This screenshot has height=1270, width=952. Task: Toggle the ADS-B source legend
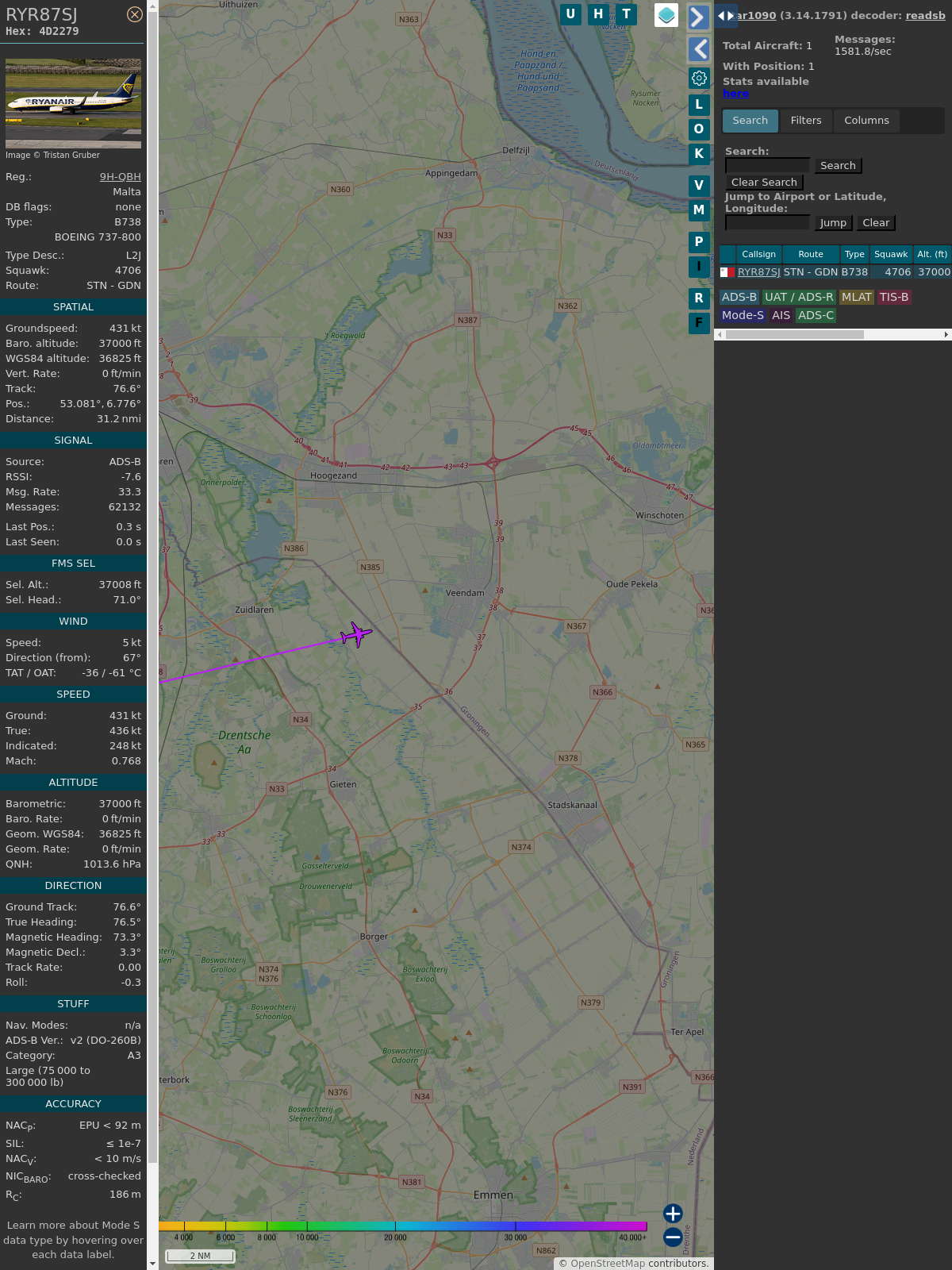[x=739, y=297]
